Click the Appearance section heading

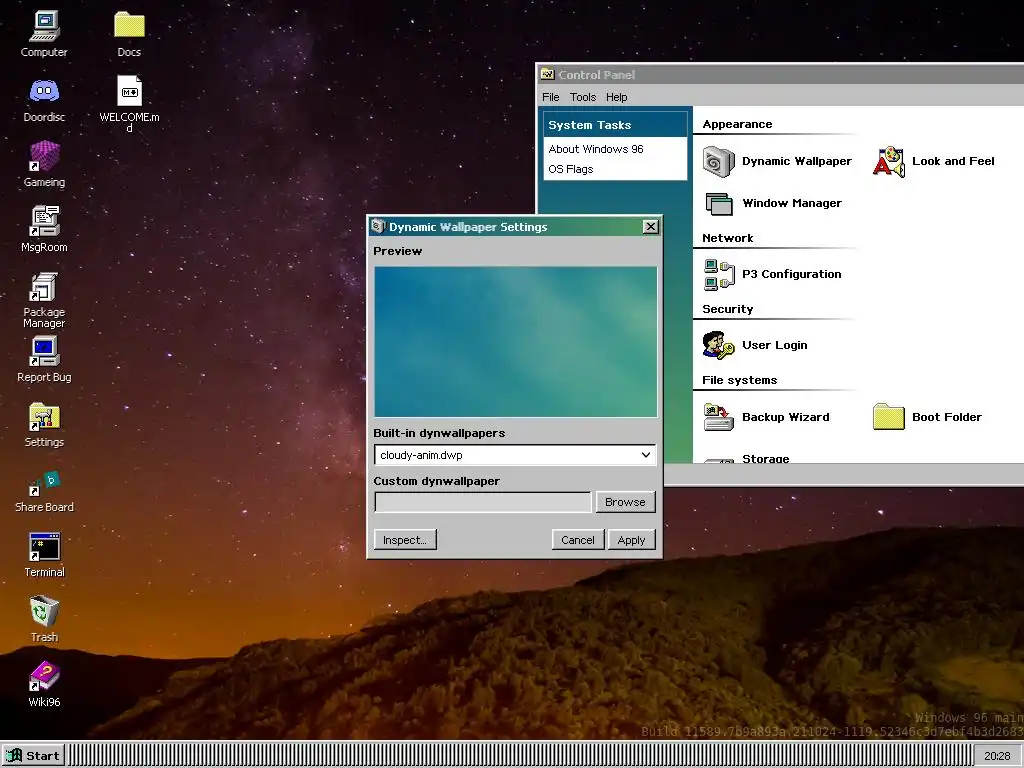click(737, 124)
